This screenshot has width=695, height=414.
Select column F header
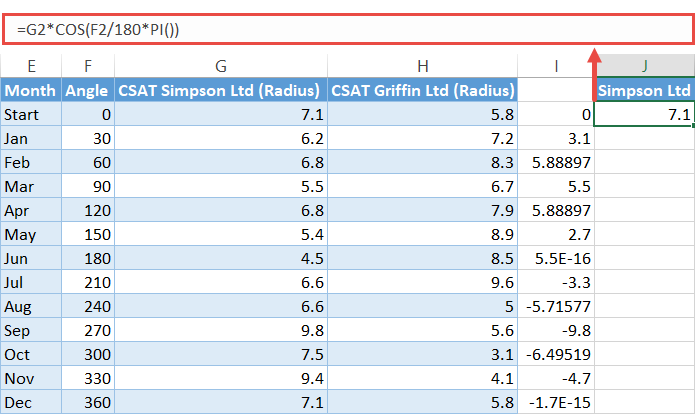tap(88, 66)
